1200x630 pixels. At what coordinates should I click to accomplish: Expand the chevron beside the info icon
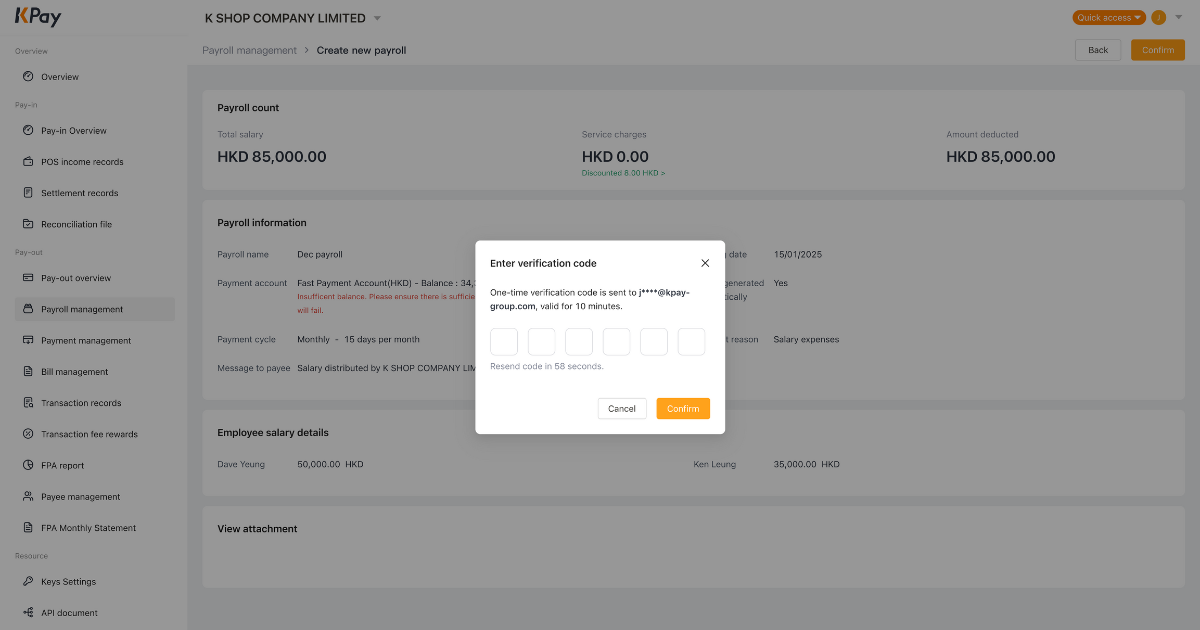[x=1180, y=17]
